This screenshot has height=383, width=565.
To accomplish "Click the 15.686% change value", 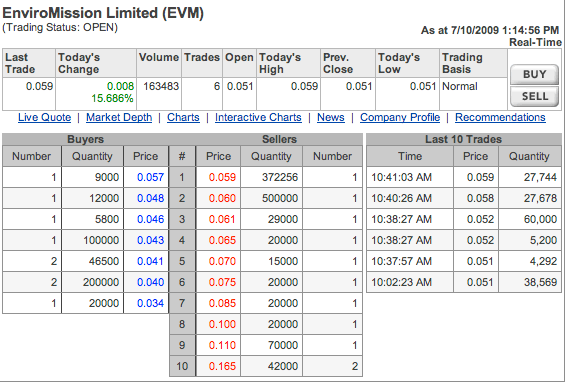I will 112,98.
